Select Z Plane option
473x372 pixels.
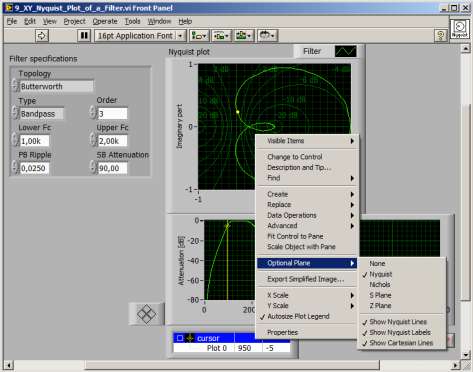pos(402,306)
